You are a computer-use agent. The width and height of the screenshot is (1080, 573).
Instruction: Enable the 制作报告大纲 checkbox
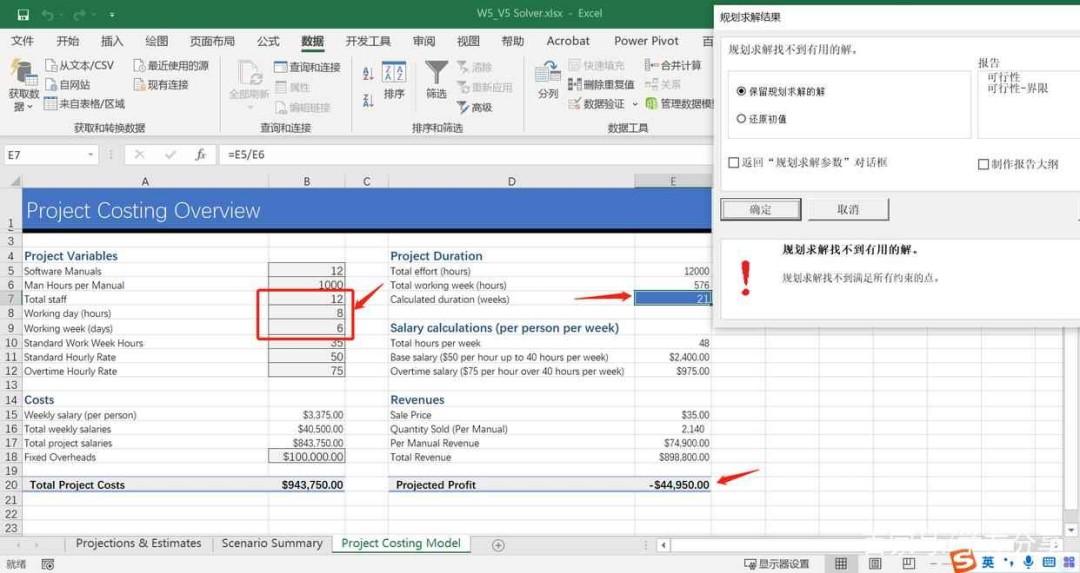point(984,164)
